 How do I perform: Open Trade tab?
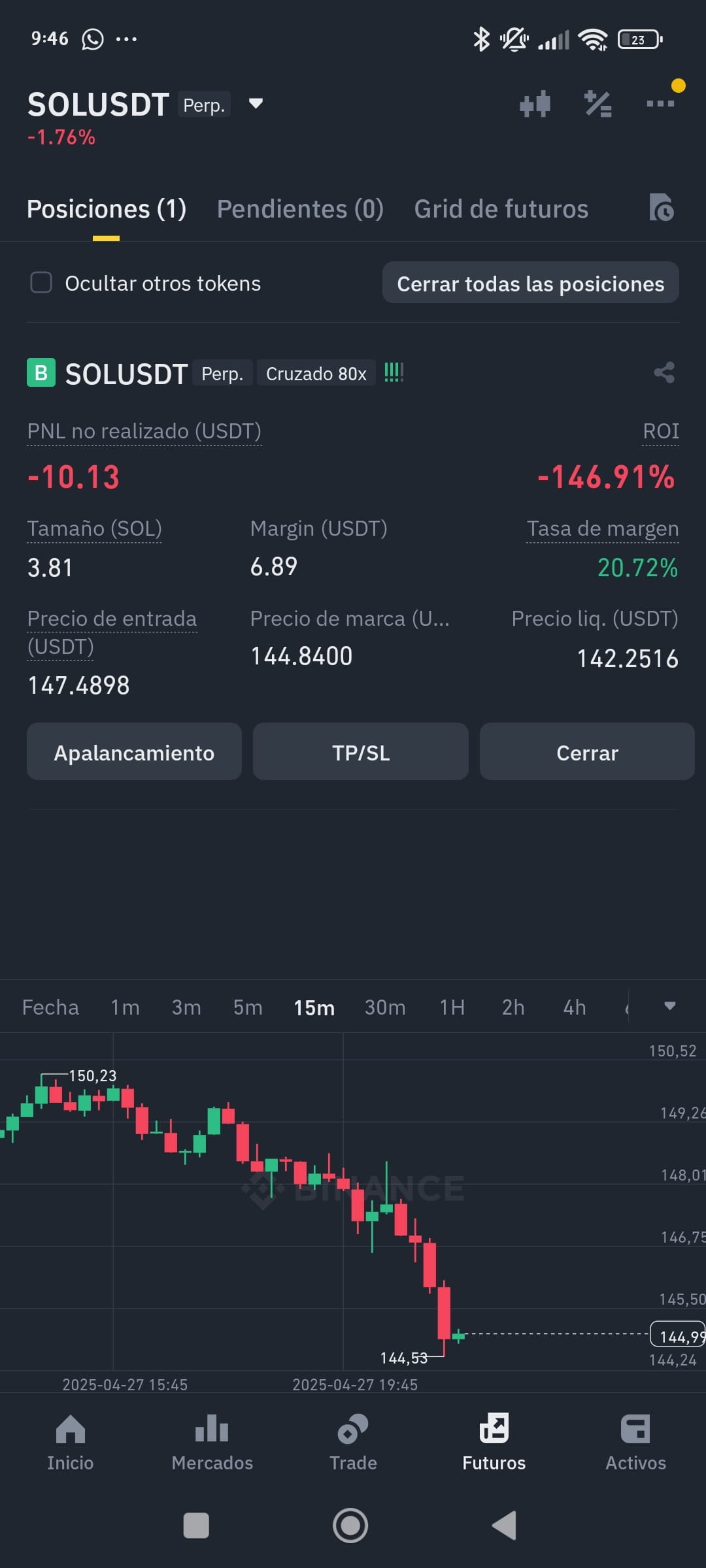[353, 1443]
